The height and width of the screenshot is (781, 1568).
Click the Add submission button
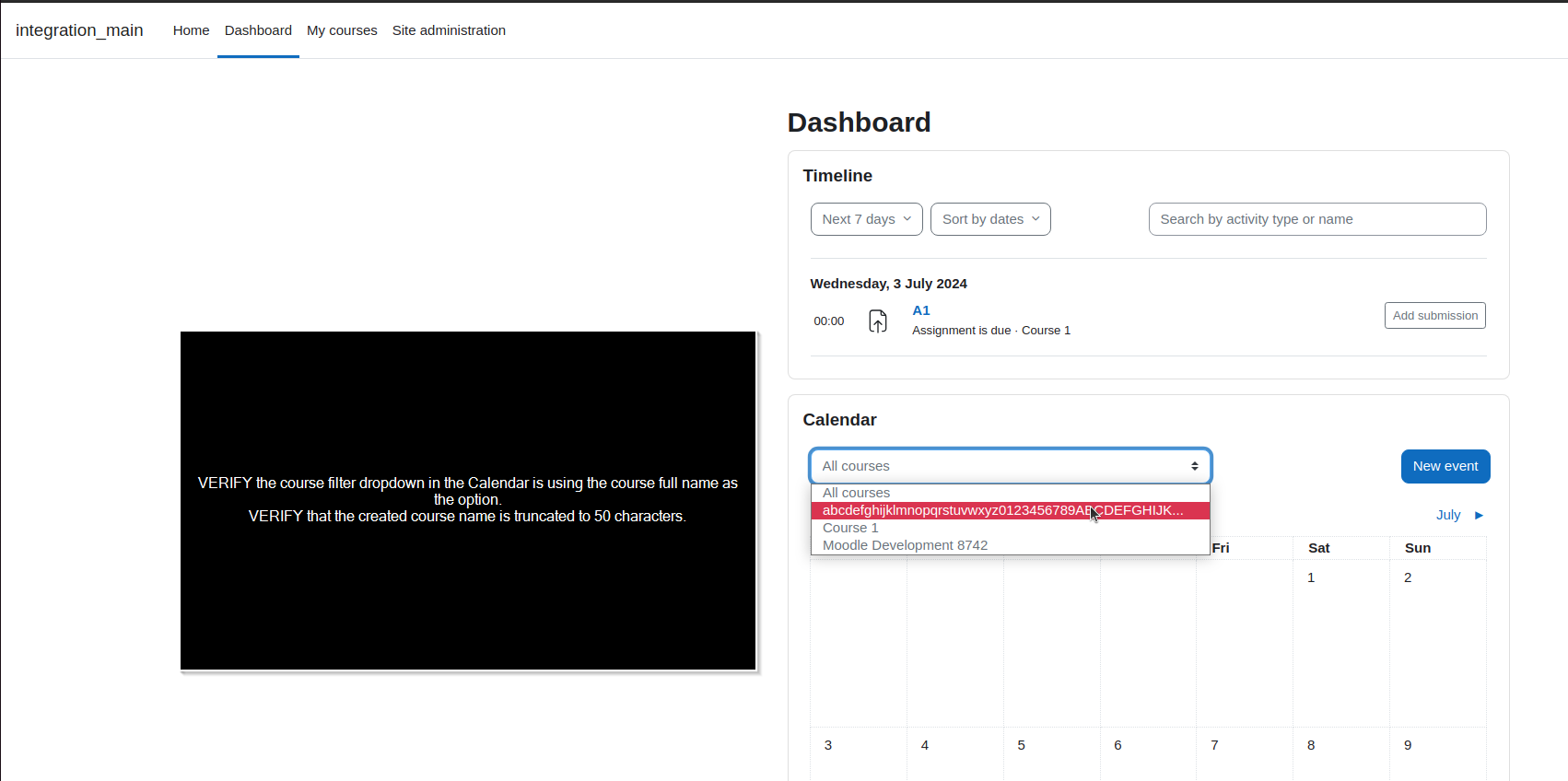(x=1435, y=315)
